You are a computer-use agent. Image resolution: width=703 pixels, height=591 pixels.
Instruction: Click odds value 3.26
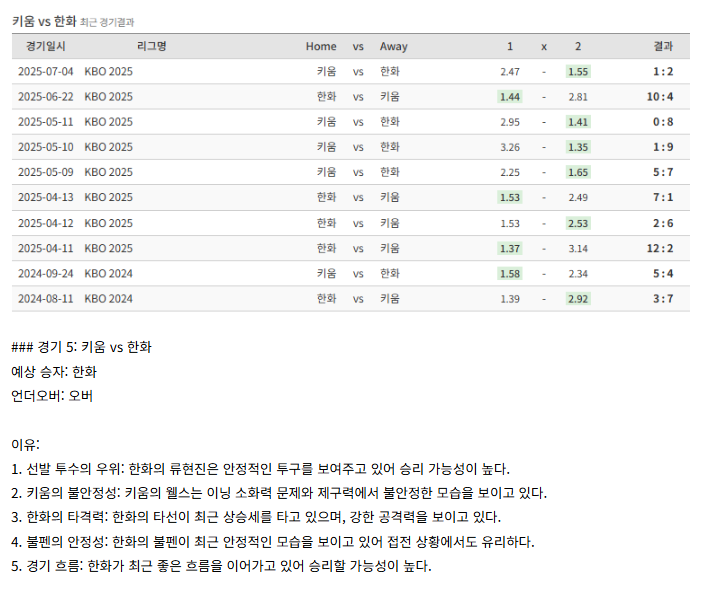(x=510, y=147)
